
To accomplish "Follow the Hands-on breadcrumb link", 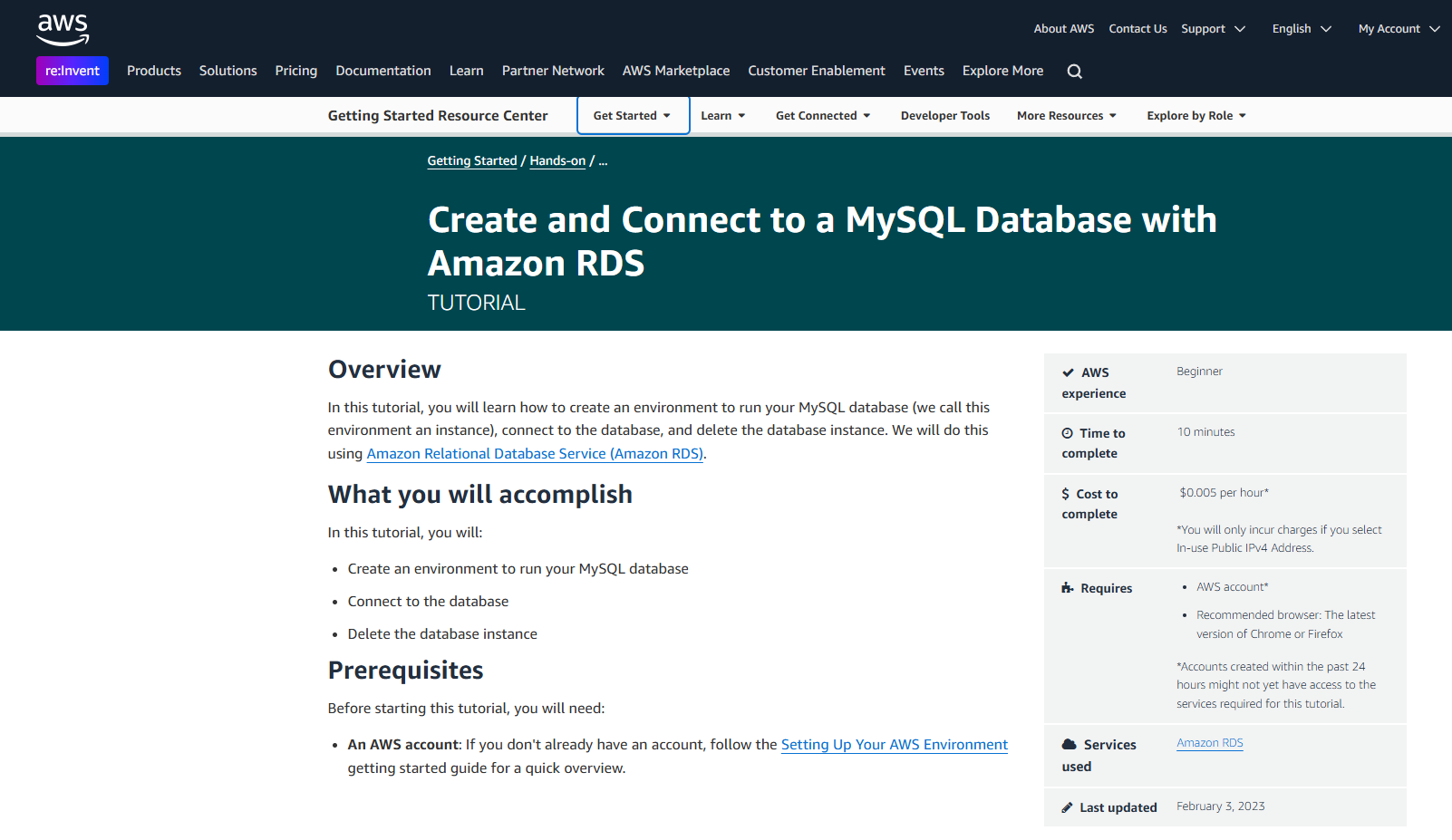I will (557, 161).
